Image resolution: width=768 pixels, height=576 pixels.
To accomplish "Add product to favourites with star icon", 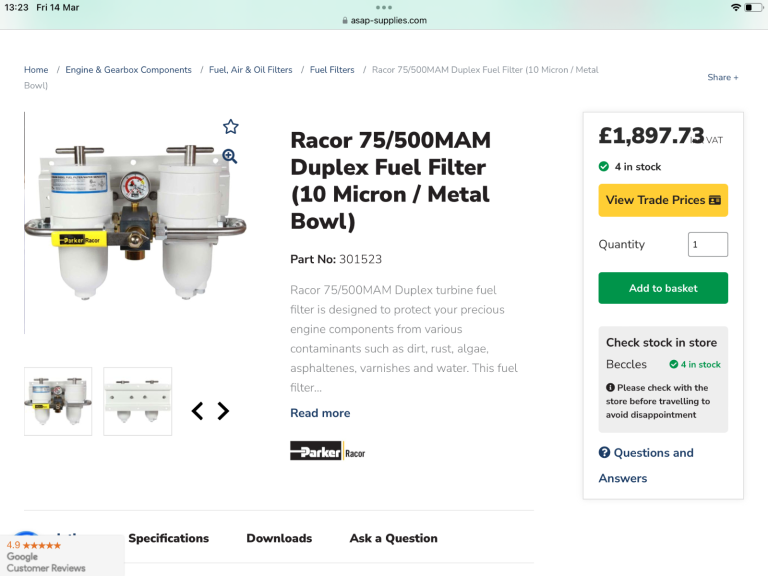I will (231, 127).
